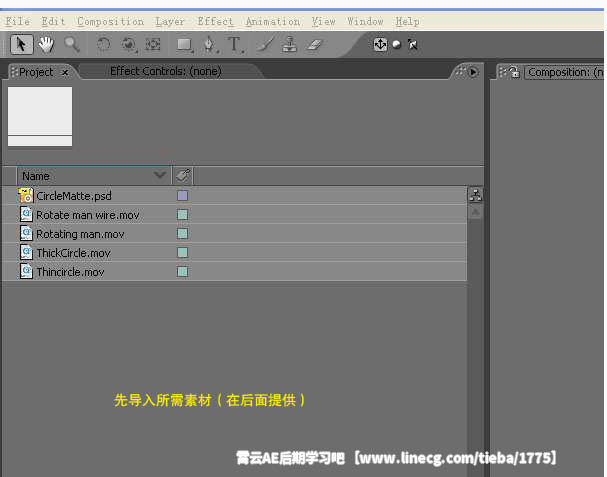Activate the Composition panel tab
The height and width of the screenshot is (477, 607).
tap(565, 72)
